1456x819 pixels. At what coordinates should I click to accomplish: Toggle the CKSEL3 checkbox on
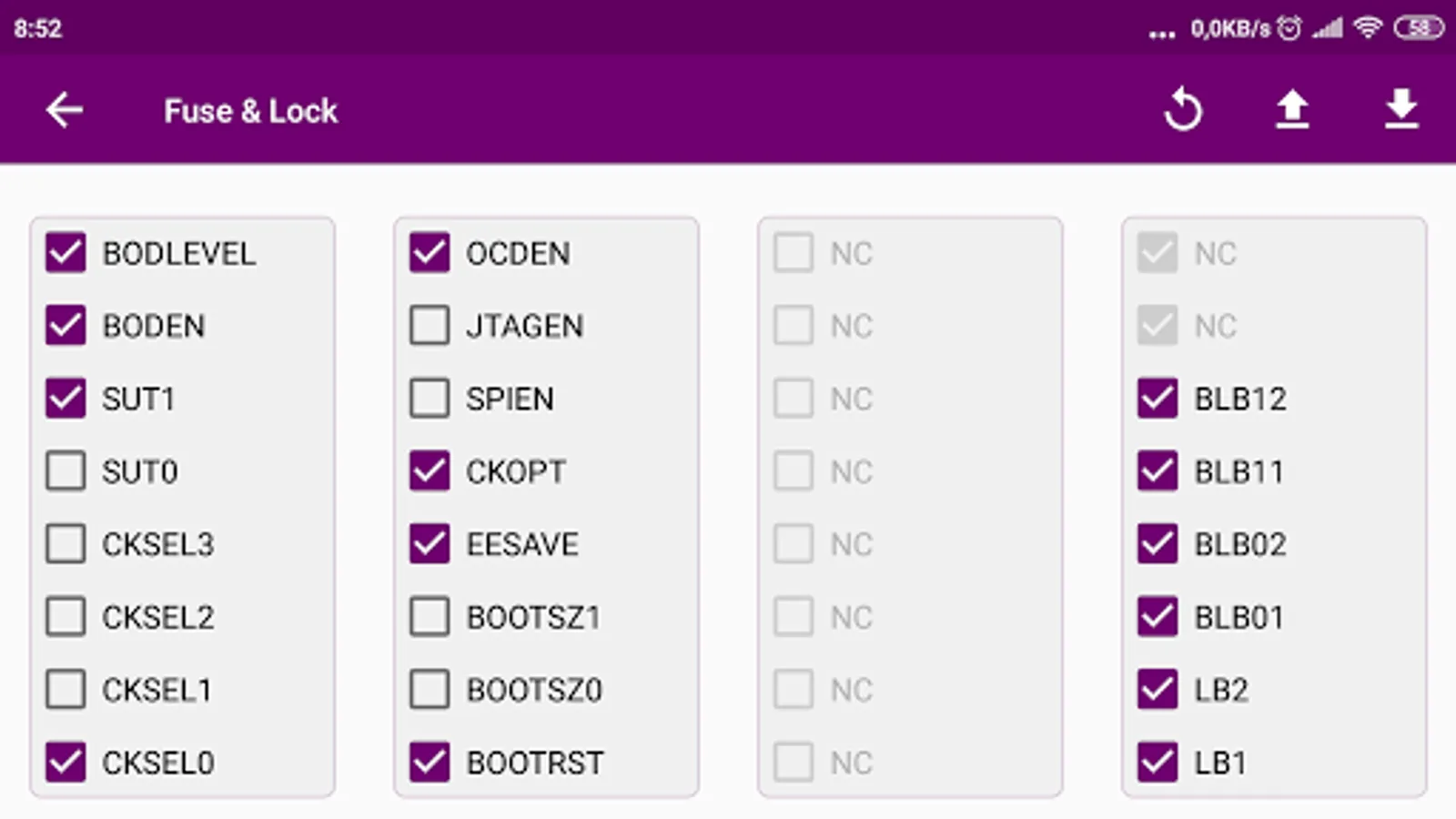point(66,544)
